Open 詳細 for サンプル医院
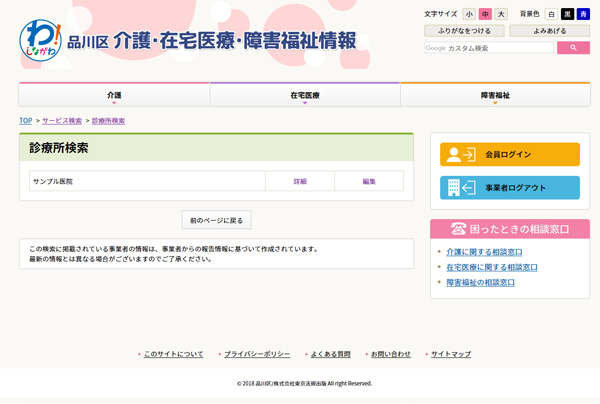Screen dimensions: 600x404 (x=300, y=181)
